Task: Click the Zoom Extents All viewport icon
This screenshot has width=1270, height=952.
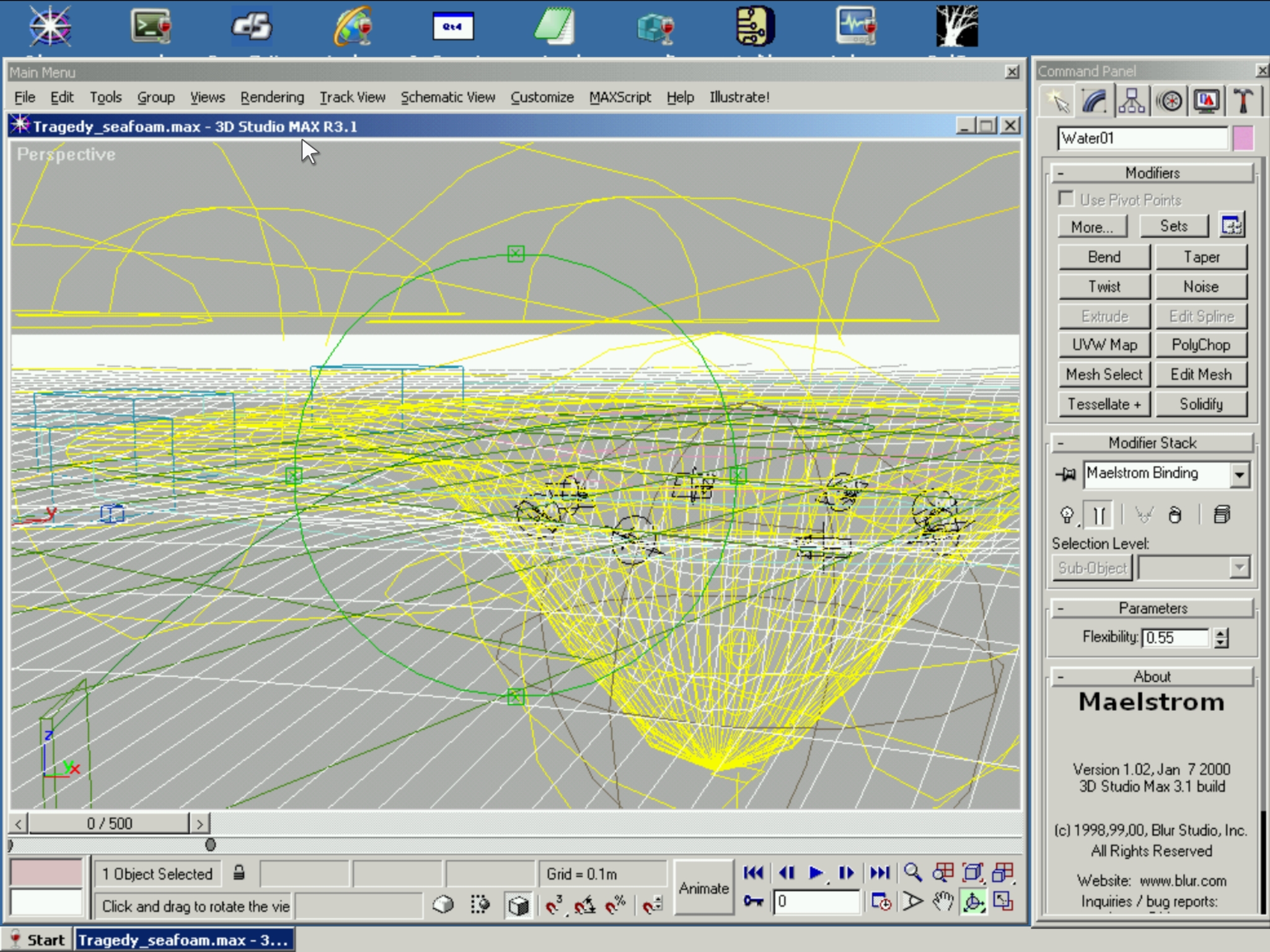Action: pos(1003,873)
